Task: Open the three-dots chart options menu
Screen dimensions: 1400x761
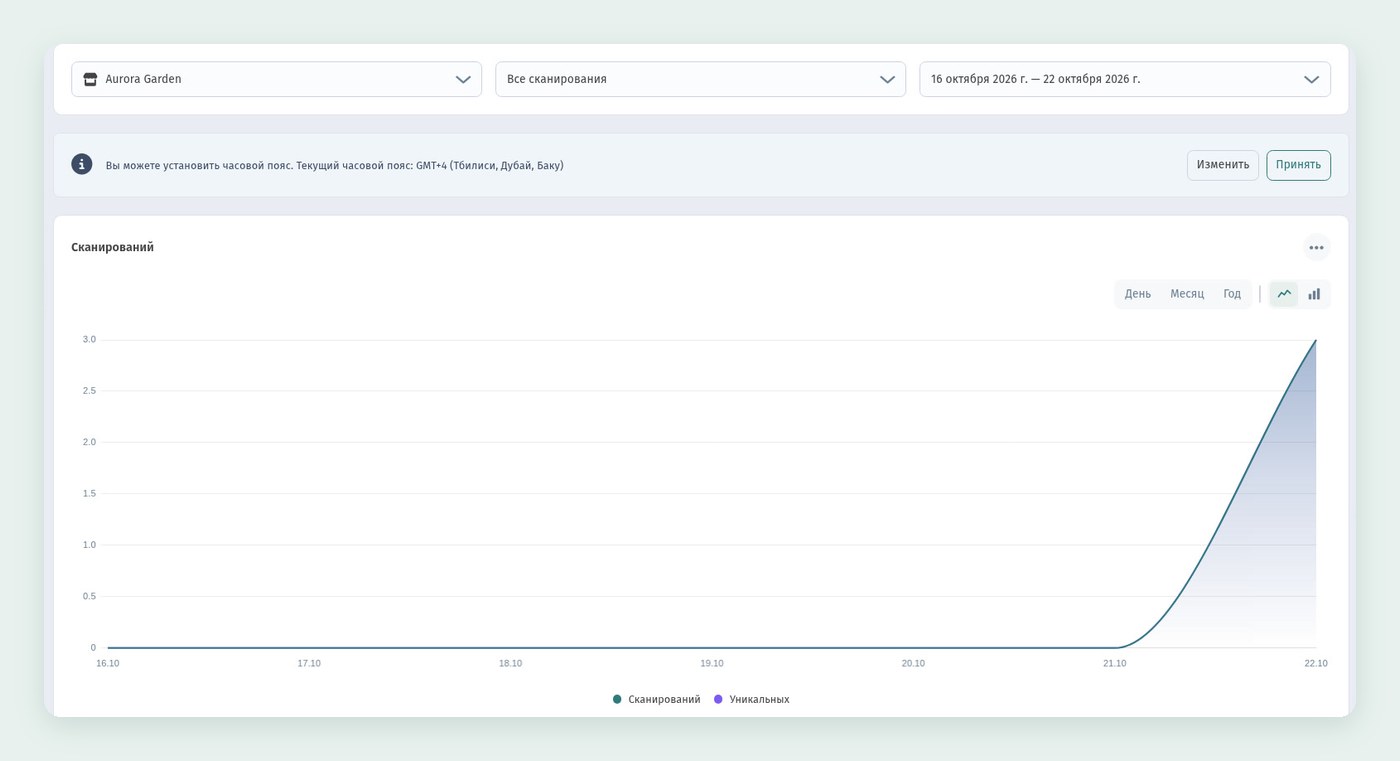Action: tap(1316, 247)
